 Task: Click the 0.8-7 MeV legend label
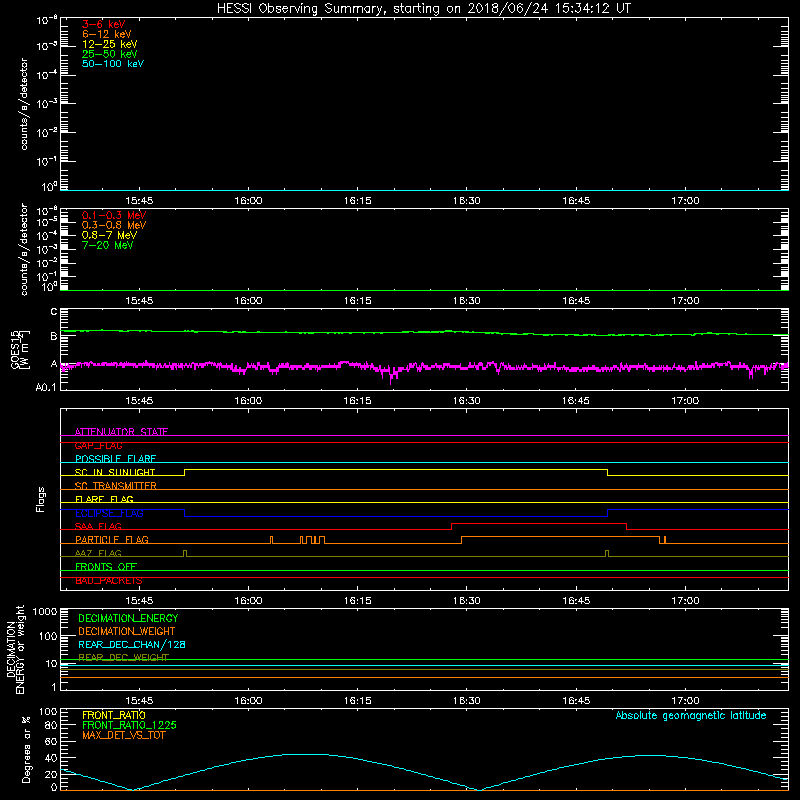pos(109,235)
